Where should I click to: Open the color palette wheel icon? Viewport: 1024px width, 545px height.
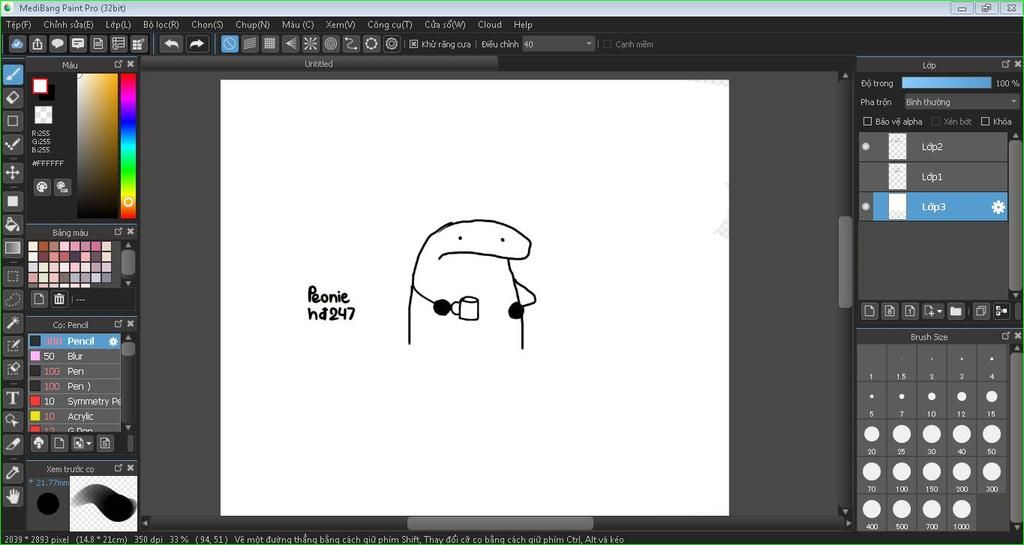pos(42,187)
